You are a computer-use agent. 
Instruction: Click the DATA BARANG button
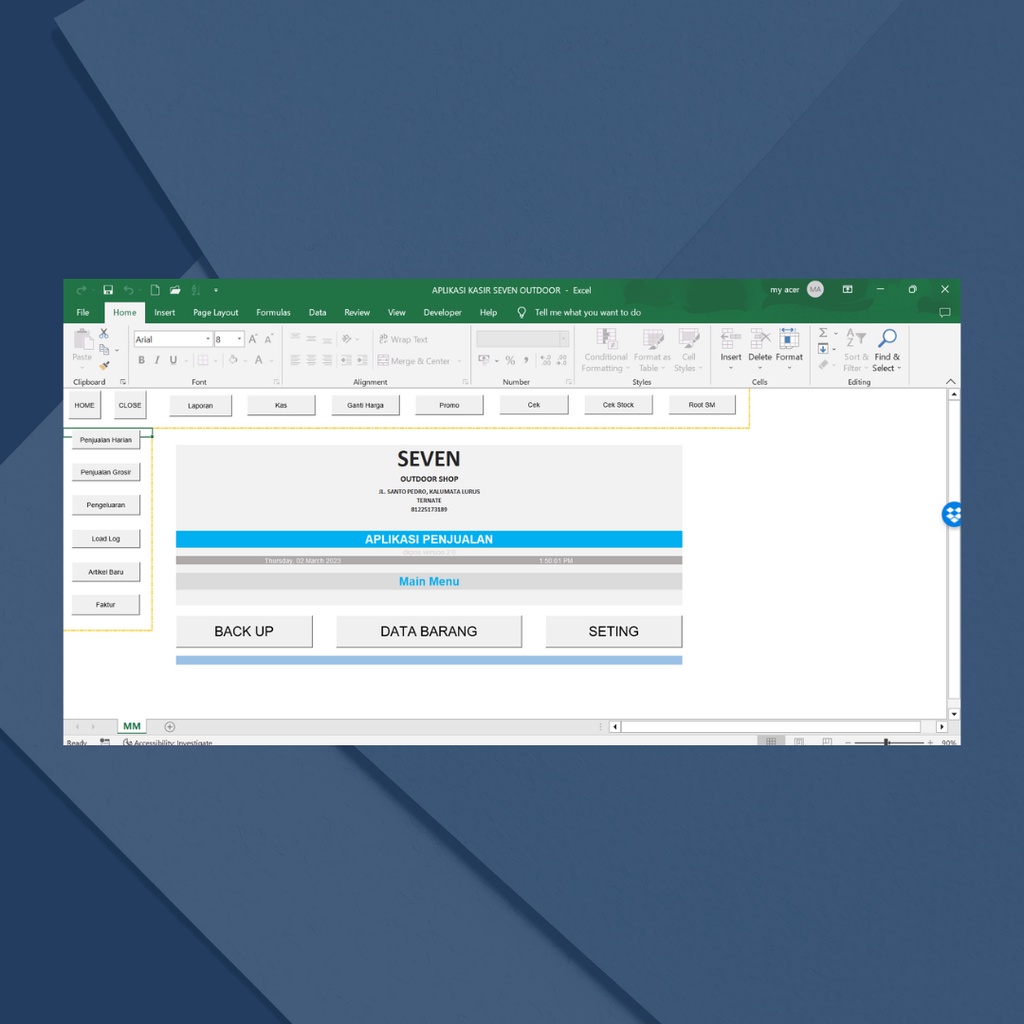[x=429, y=632]
